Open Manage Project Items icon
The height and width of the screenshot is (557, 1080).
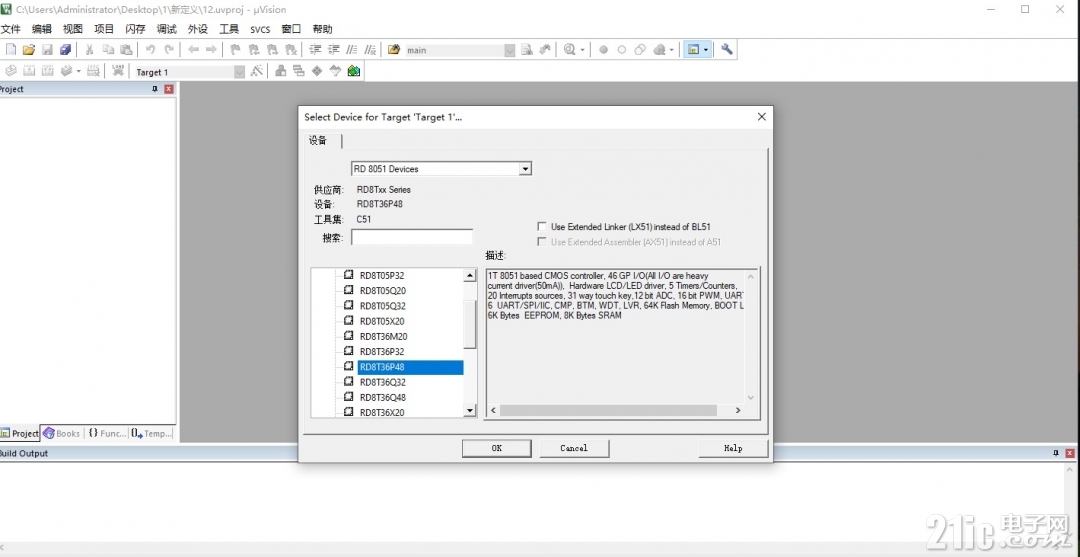click(x=280, y=71)
